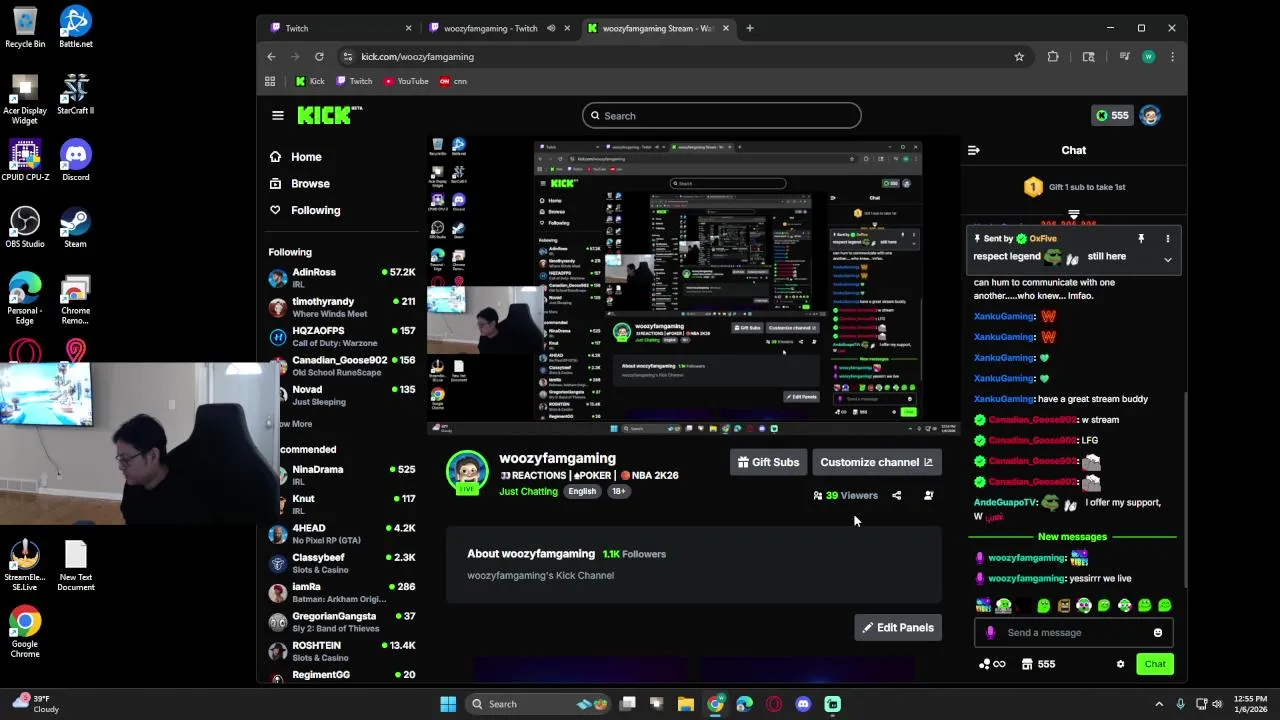Open timothyrandy channel in Following list
The width and height of the screenshot is (1280, 720).
click(341, 307)
